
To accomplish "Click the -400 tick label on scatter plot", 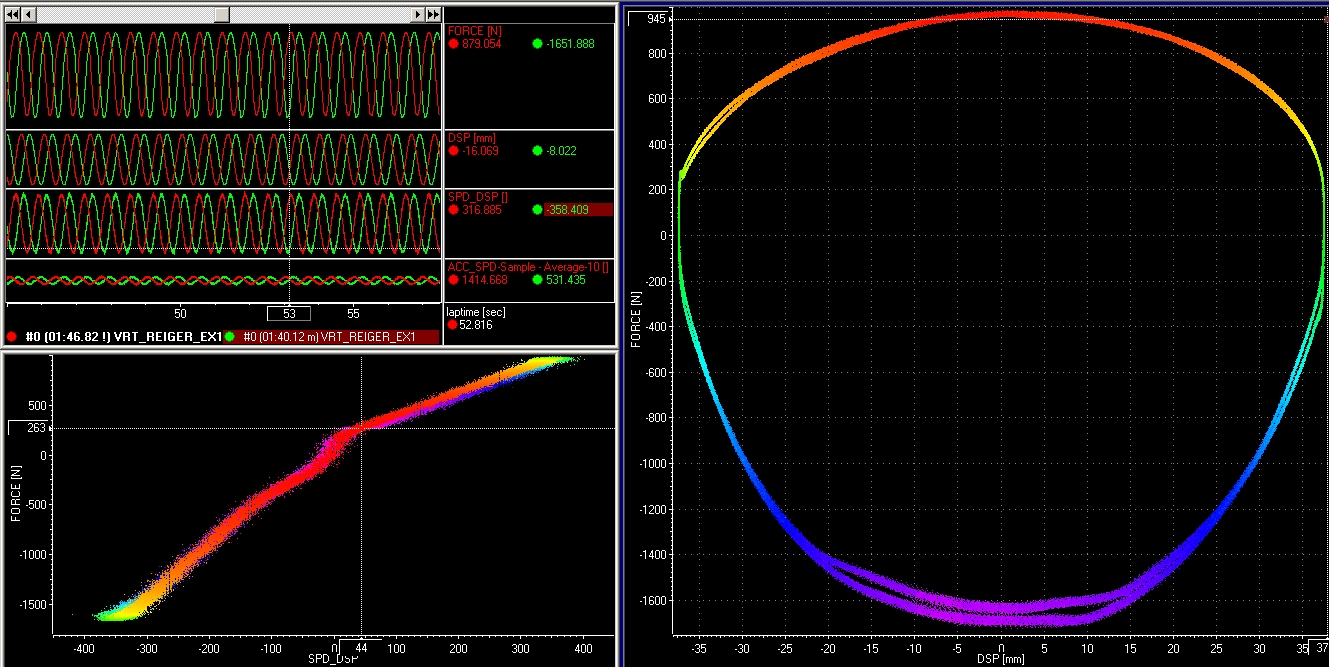I will 84,647.
